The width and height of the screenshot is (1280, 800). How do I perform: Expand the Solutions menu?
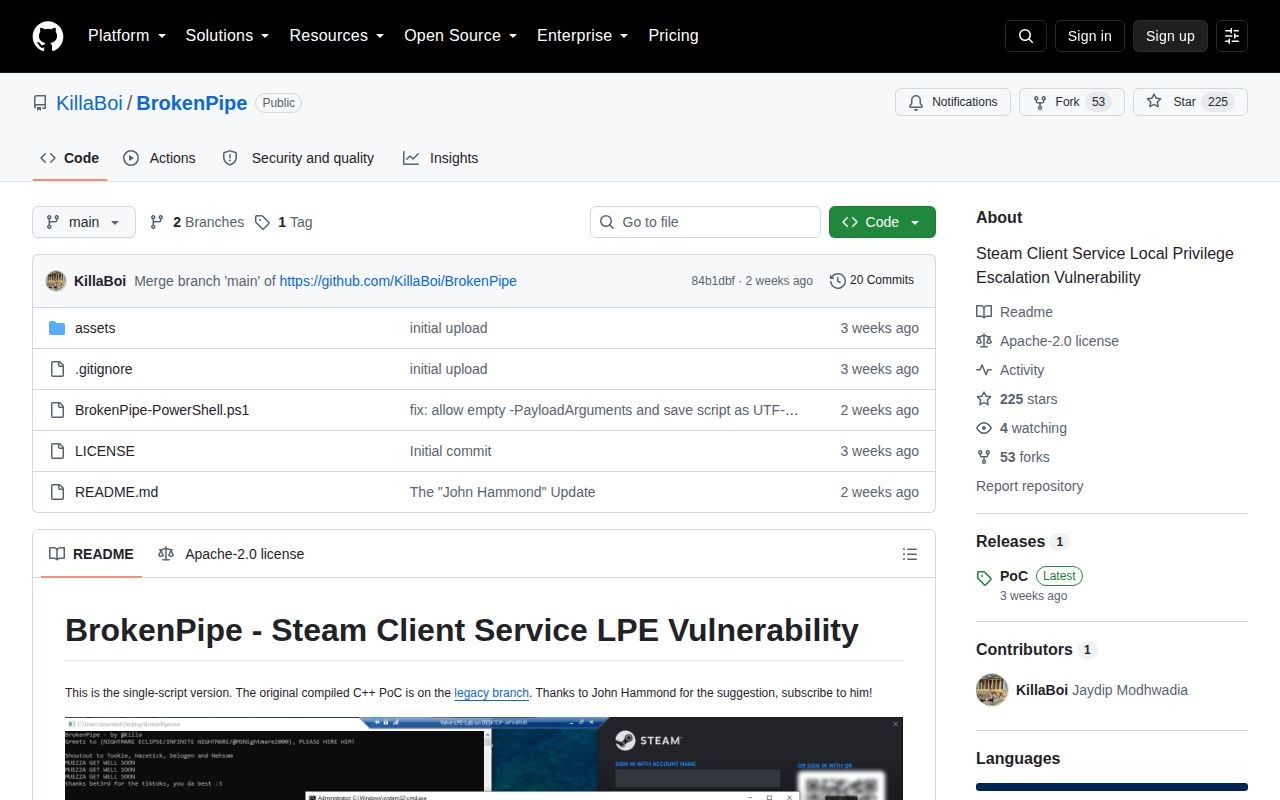(228, 36)
